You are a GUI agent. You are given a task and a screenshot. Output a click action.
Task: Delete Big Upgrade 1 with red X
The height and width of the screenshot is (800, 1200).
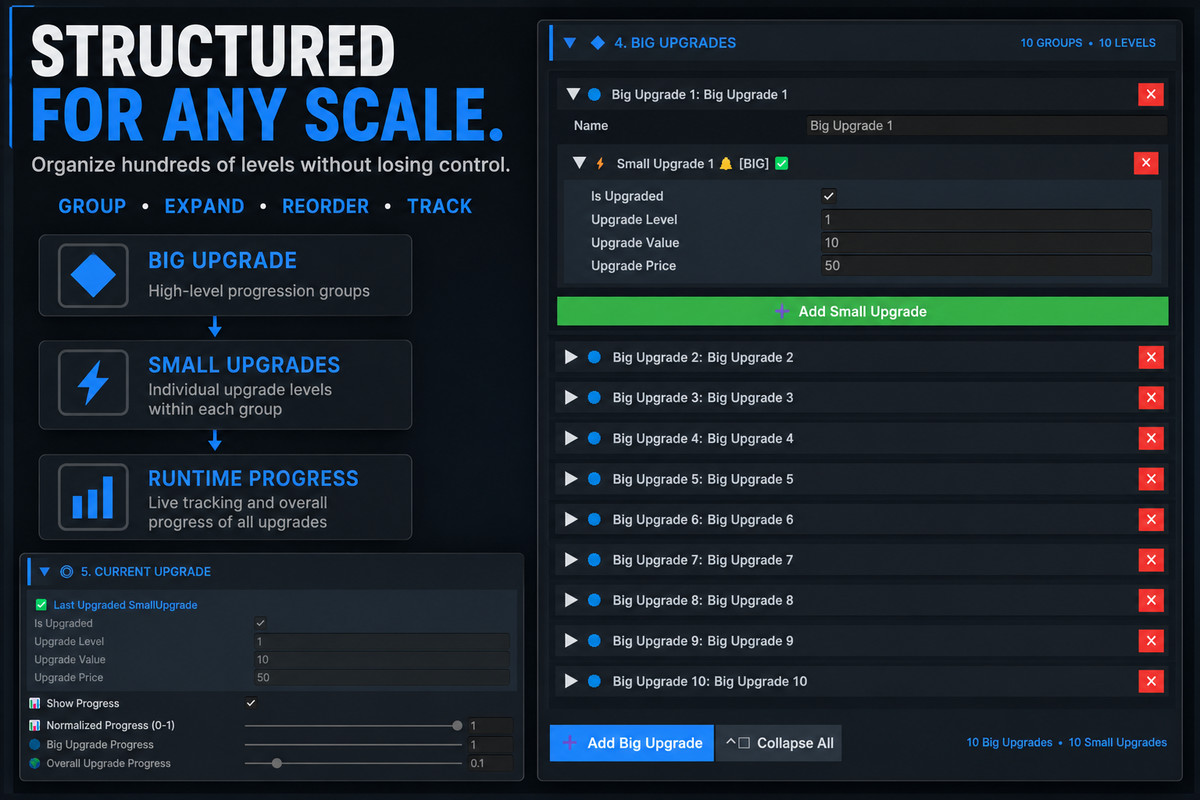(x=1151, y=94)
